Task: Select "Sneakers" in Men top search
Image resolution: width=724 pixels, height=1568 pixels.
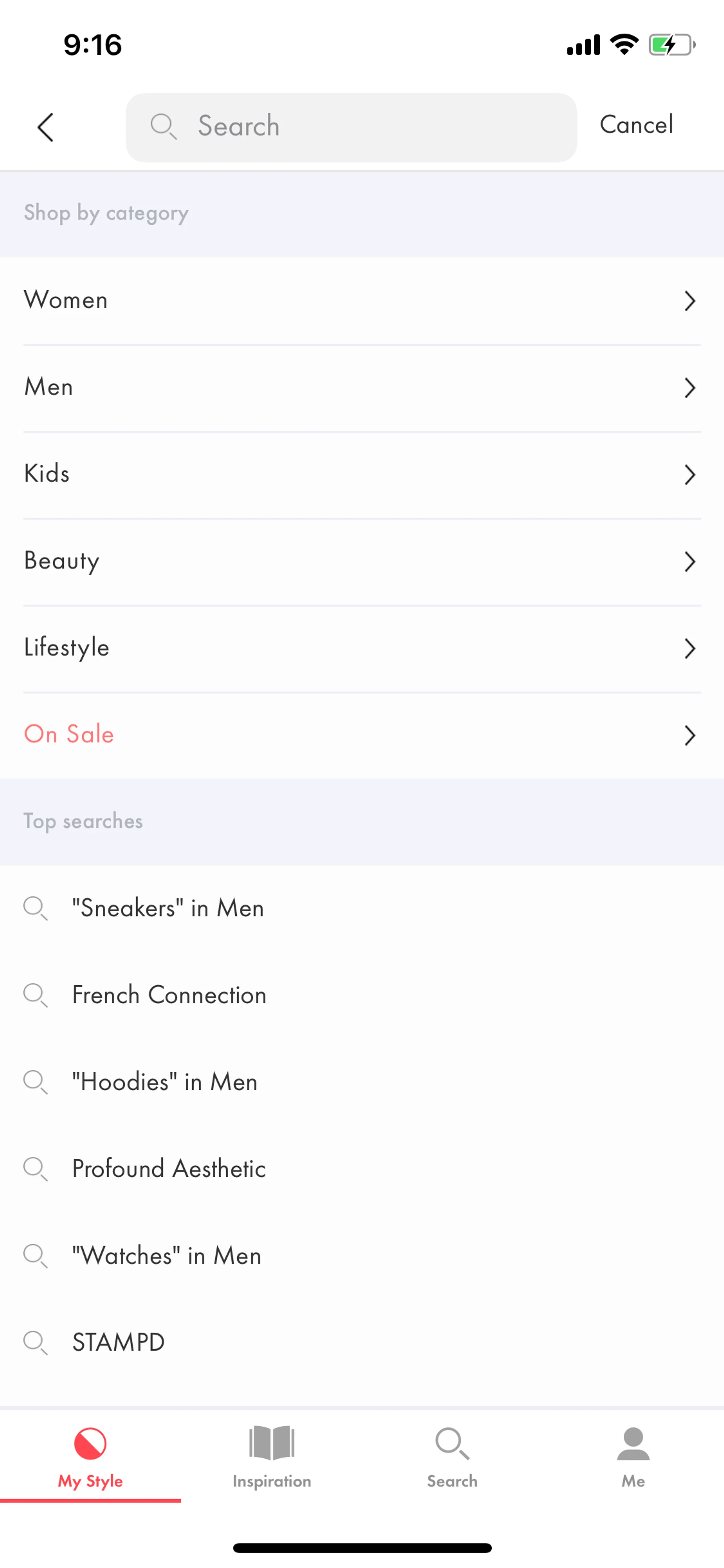Action: [x=168, y=908]
